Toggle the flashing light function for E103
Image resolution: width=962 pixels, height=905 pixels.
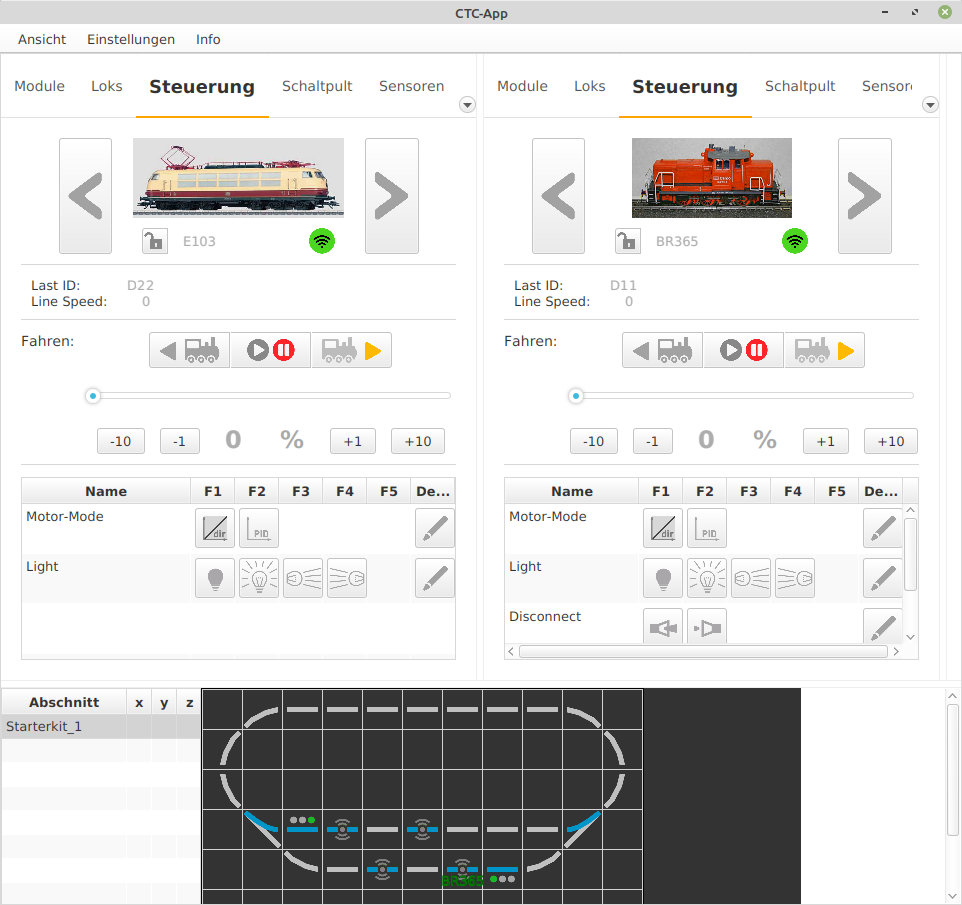pyautogui.click(x=259, y=578)
